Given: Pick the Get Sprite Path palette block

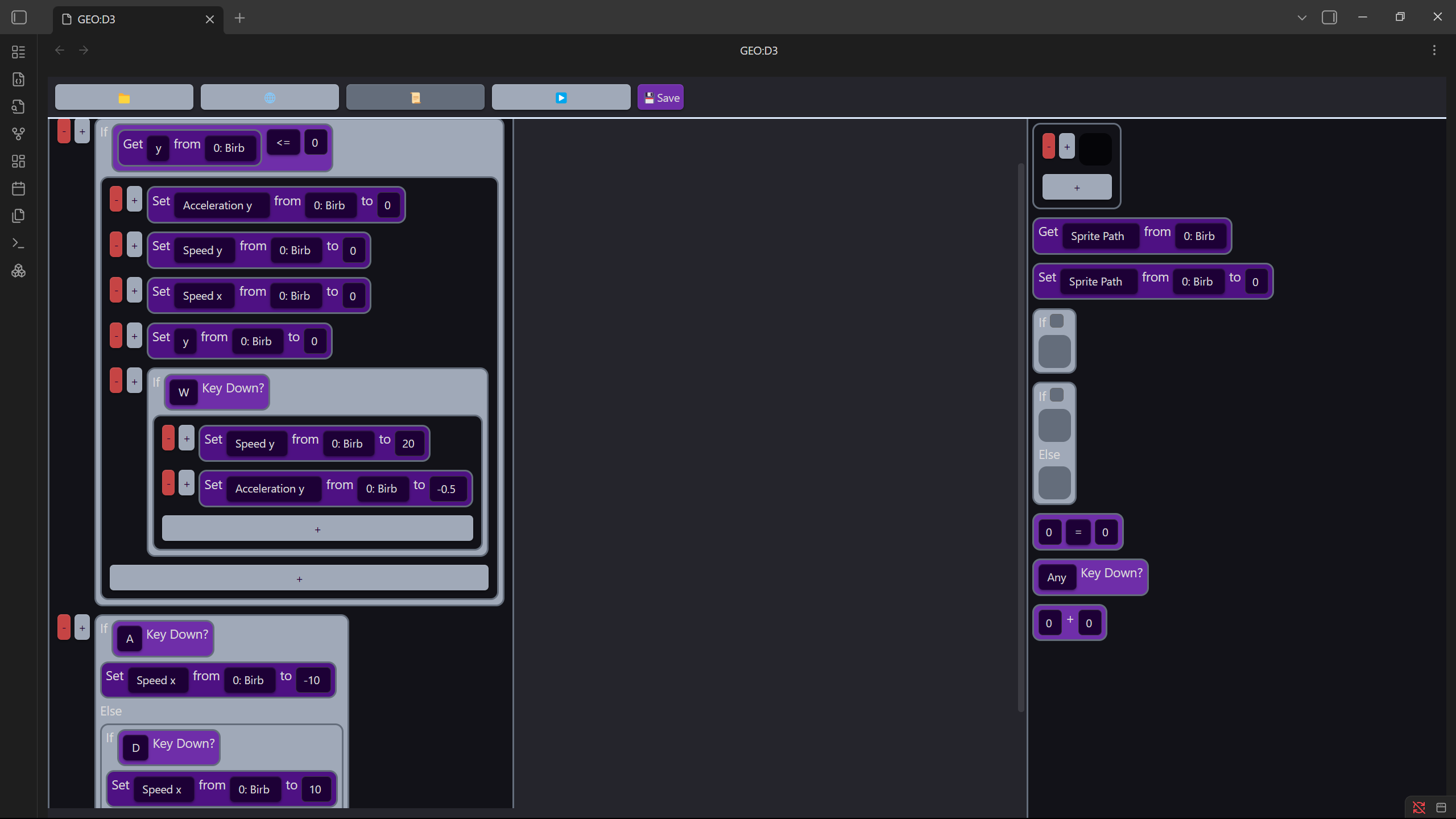Looking at the screenshot, I should pyautogui.click(x=1132, y=235).
